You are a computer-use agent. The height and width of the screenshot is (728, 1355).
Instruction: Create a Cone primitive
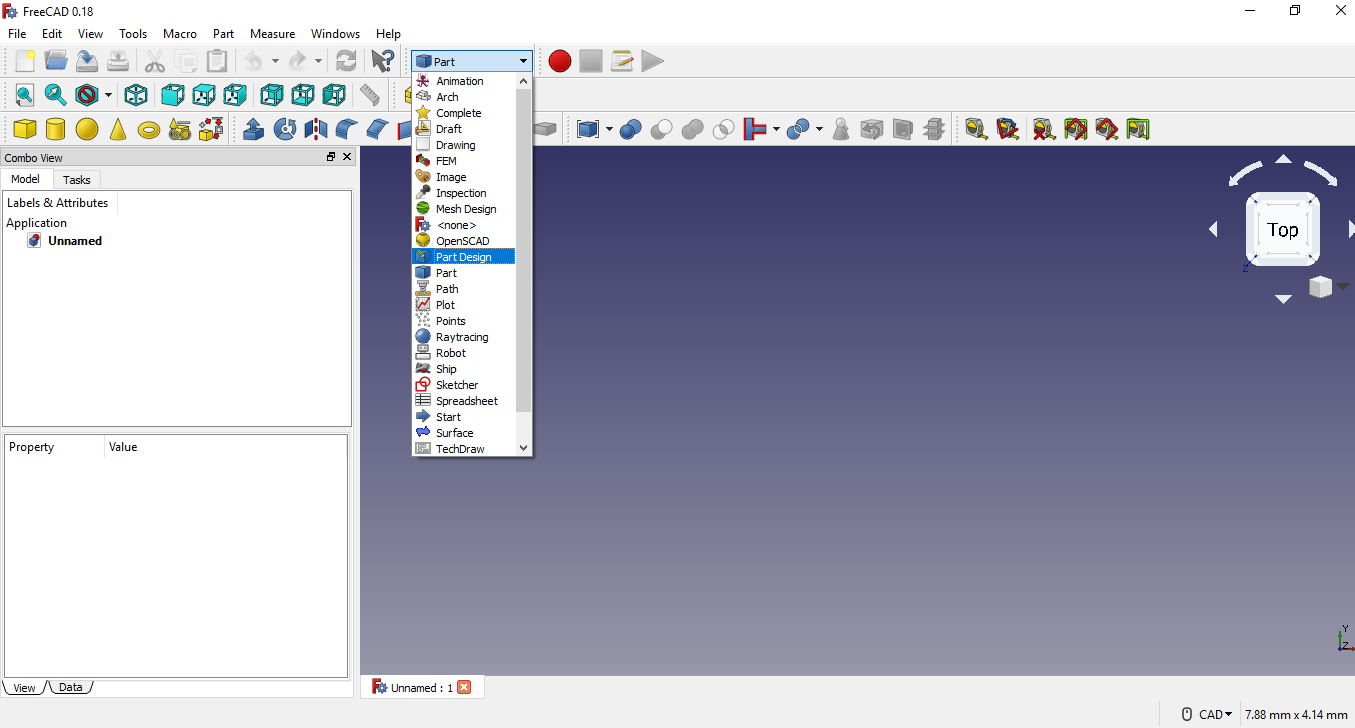coord(118,129)
